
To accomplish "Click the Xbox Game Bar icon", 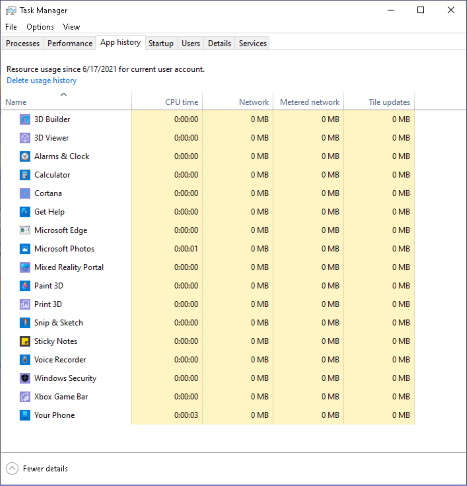I will click(x=25, y=397).
